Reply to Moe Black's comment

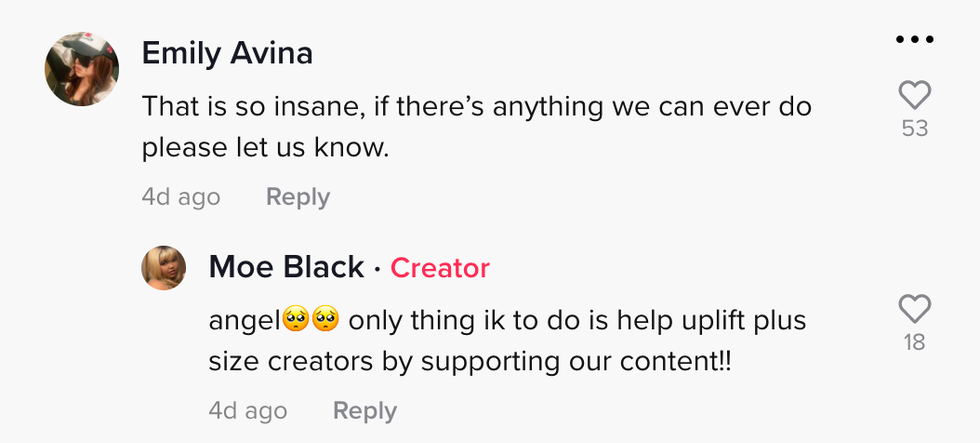(x=365, y=411)
